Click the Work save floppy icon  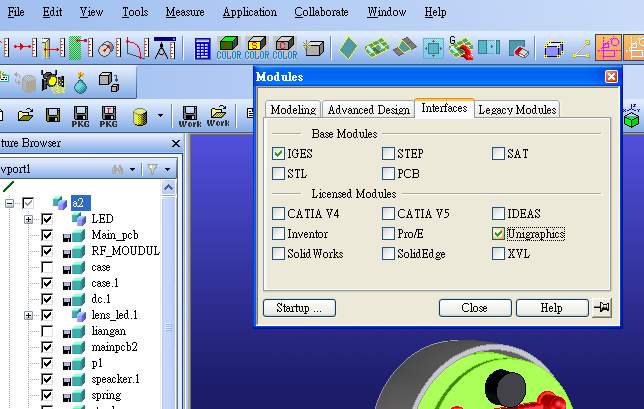point(190,117)
